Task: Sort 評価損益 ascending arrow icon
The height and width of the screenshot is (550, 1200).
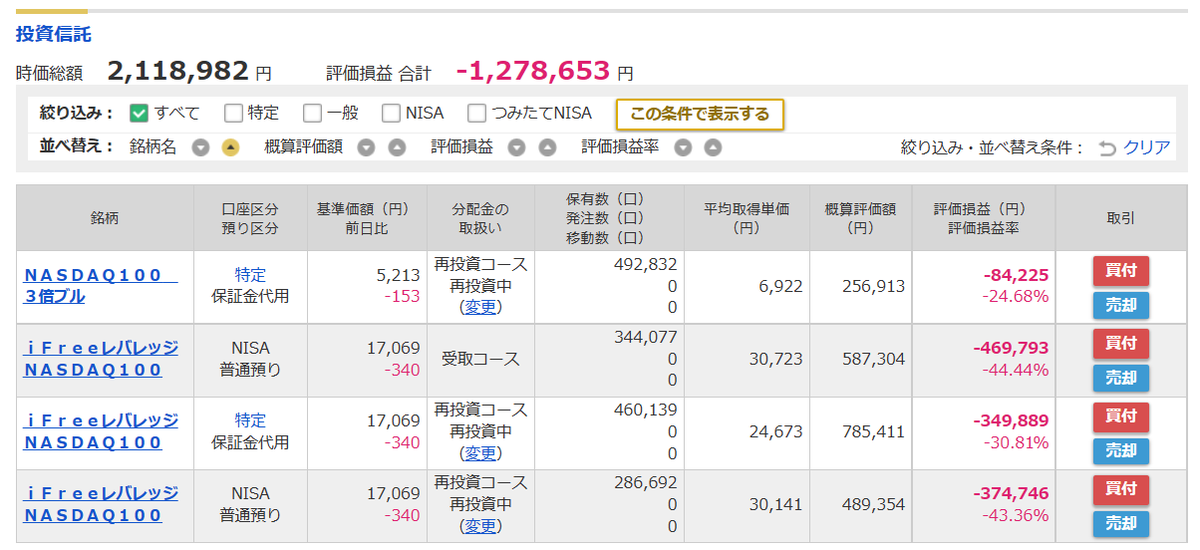Action: pos(547,147)
